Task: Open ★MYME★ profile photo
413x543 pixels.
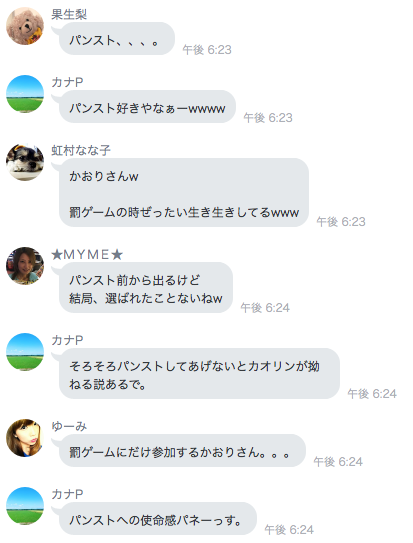Action: pyautogui.click(x=25, y=266)
